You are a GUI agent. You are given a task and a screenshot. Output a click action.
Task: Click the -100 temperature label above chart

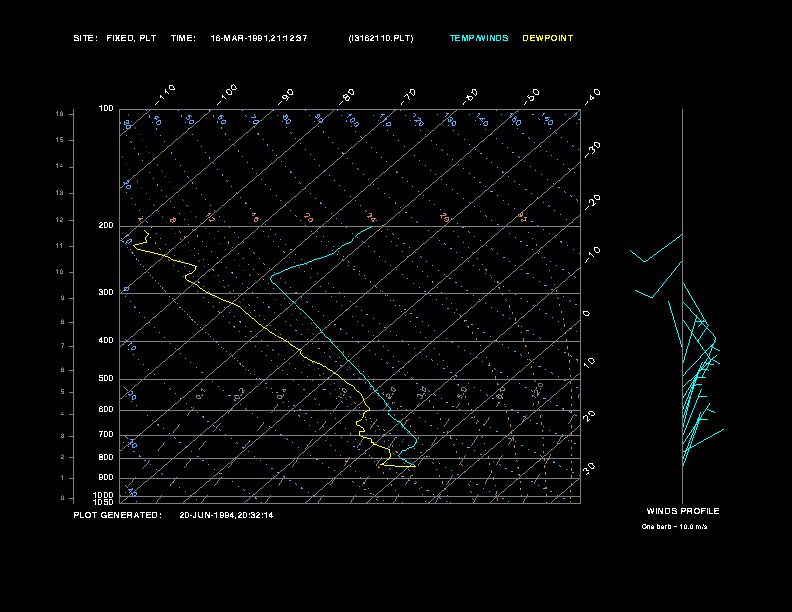tap(227, 95)
